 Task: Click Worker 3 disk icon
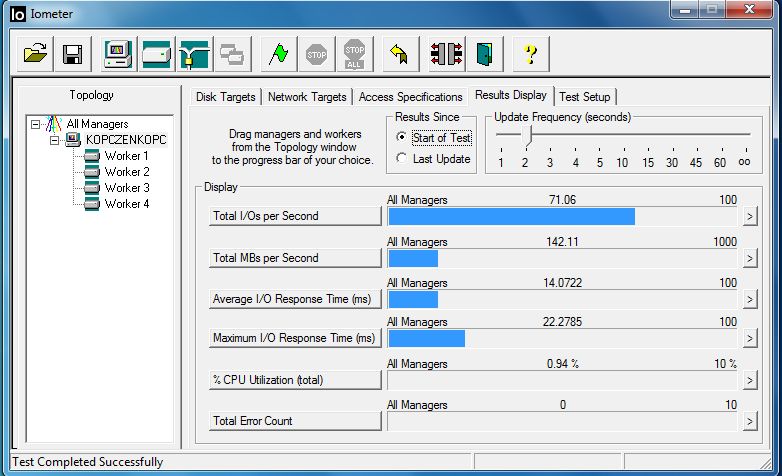point(92,188)
